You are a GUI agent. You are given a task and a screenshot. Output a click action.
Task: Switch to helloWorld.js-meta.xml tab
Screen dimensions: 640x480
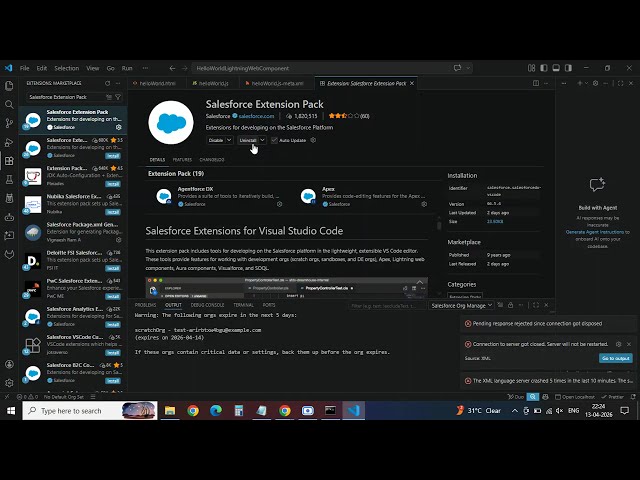(x=277, y=83)
